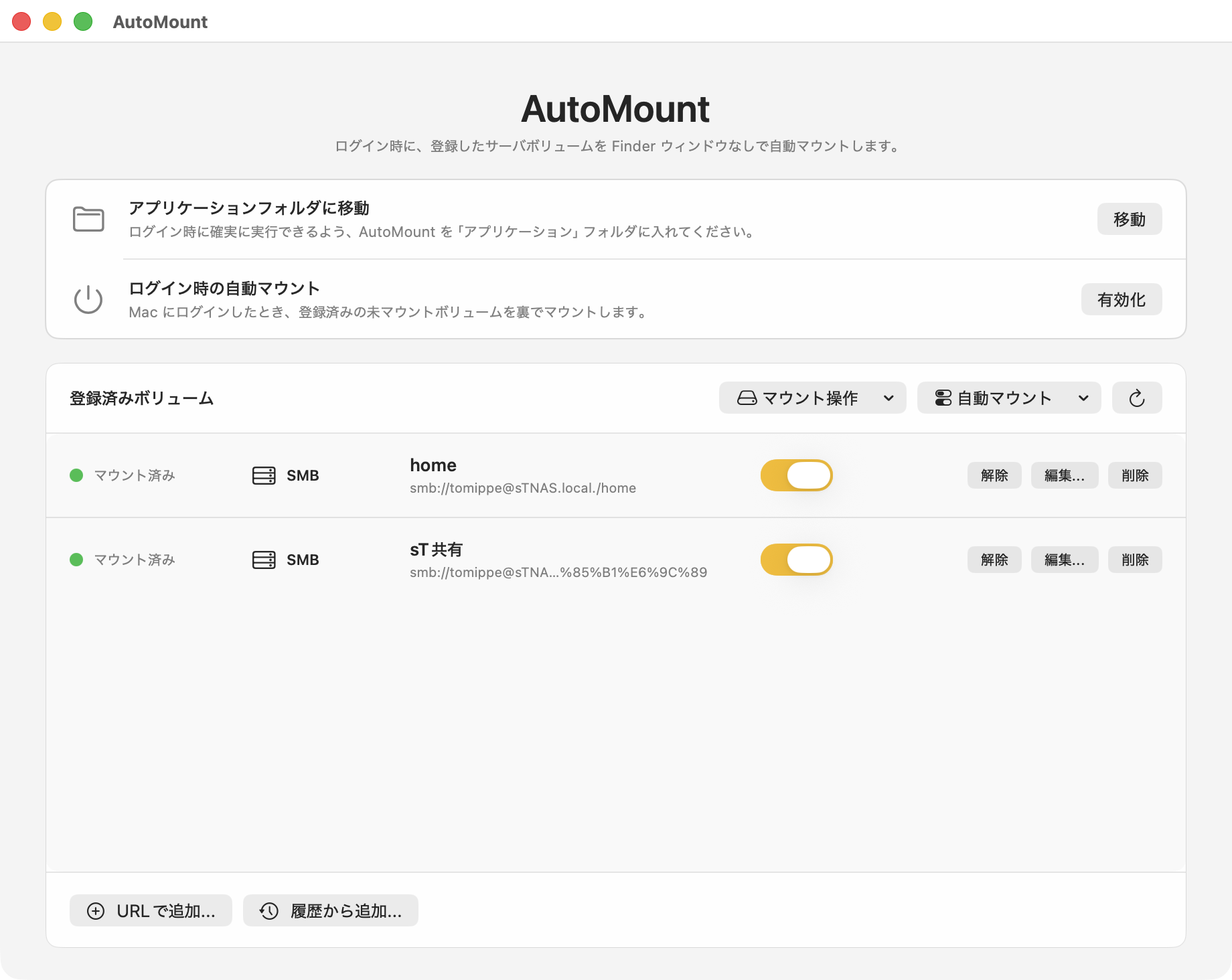Click the 移動 button
Viewport: 1232px width, 980px height.
(1130, 219)
